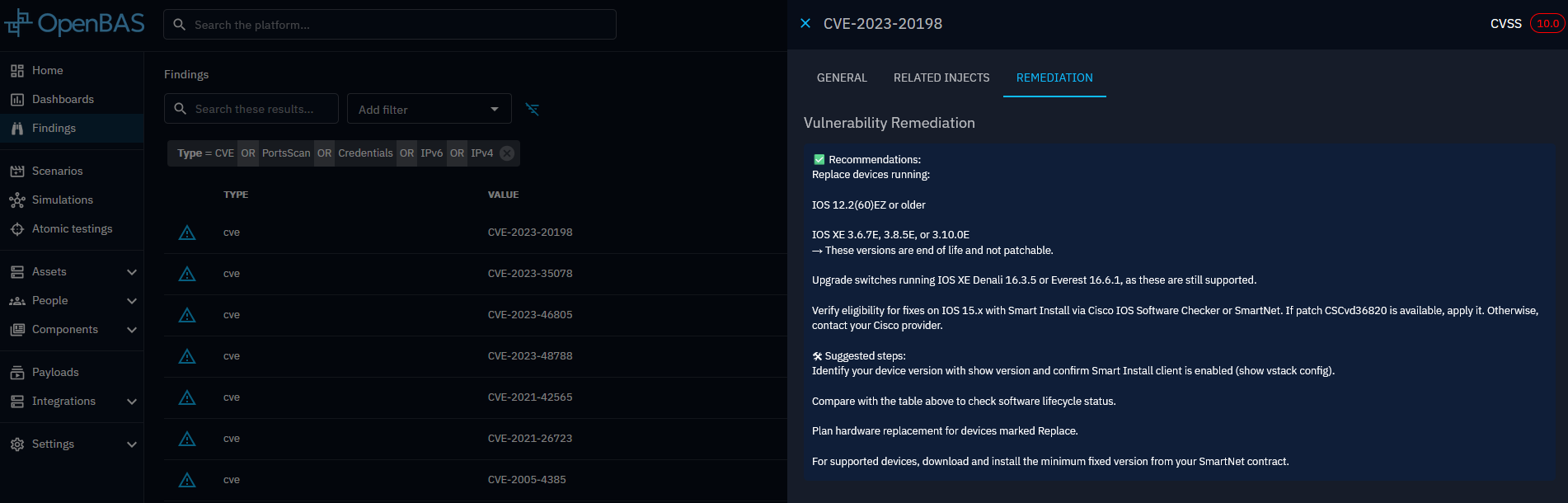Go to the Dashboards page
Viewport: 1568px width, 503px height.
pos(63,100)
